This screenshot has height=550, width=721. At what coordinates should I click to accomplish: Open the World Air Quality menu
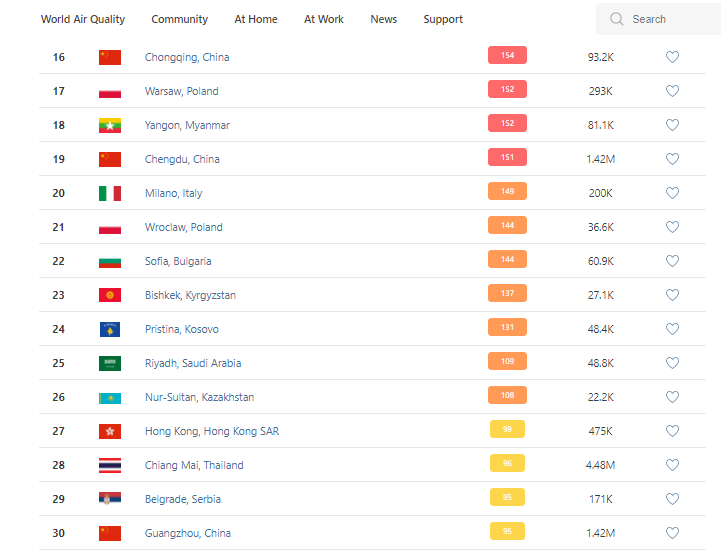pyautogui.click(x=83, y=19)
